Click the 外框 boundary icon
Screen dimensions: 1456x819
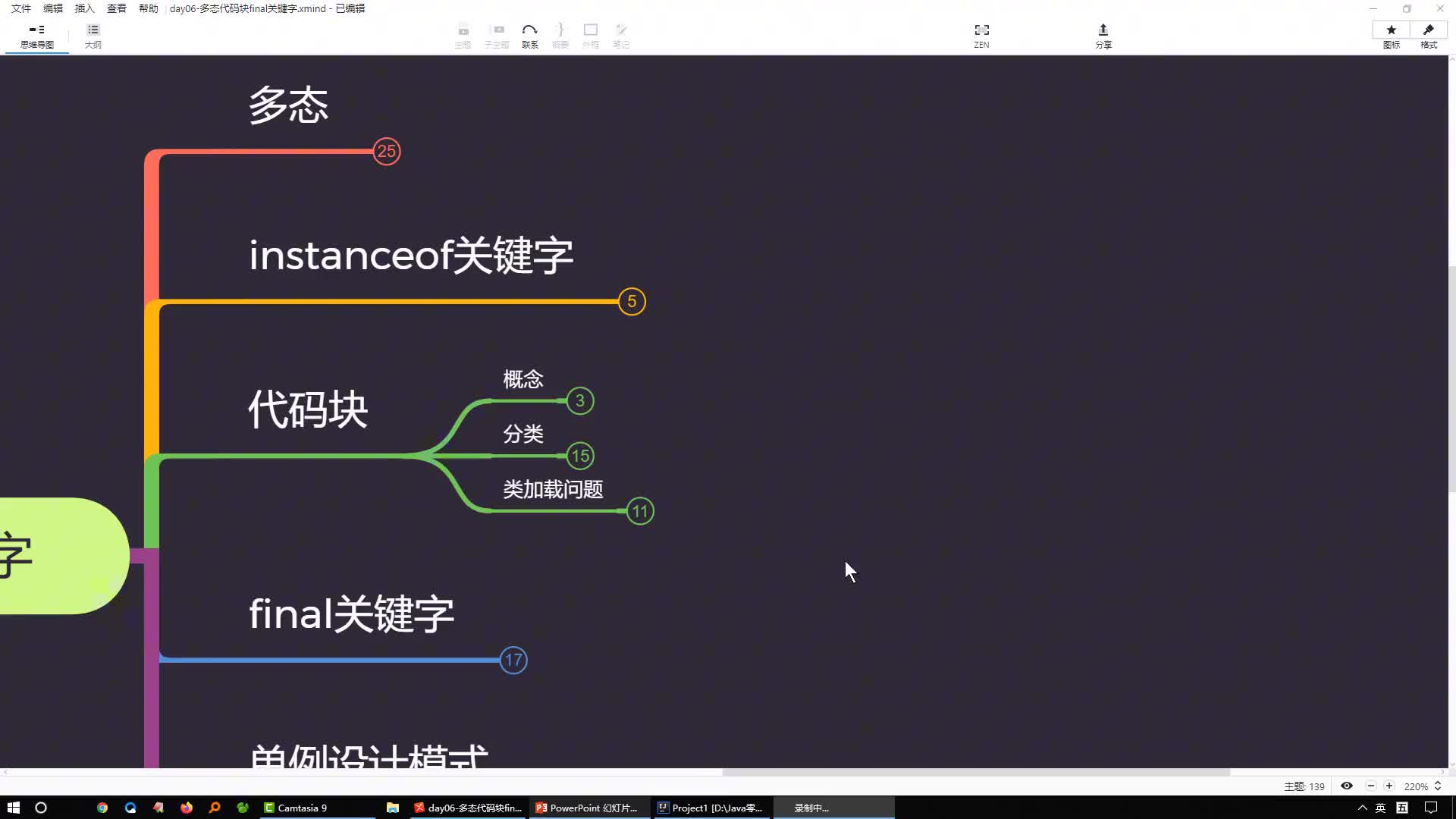[x=591, y=36]
